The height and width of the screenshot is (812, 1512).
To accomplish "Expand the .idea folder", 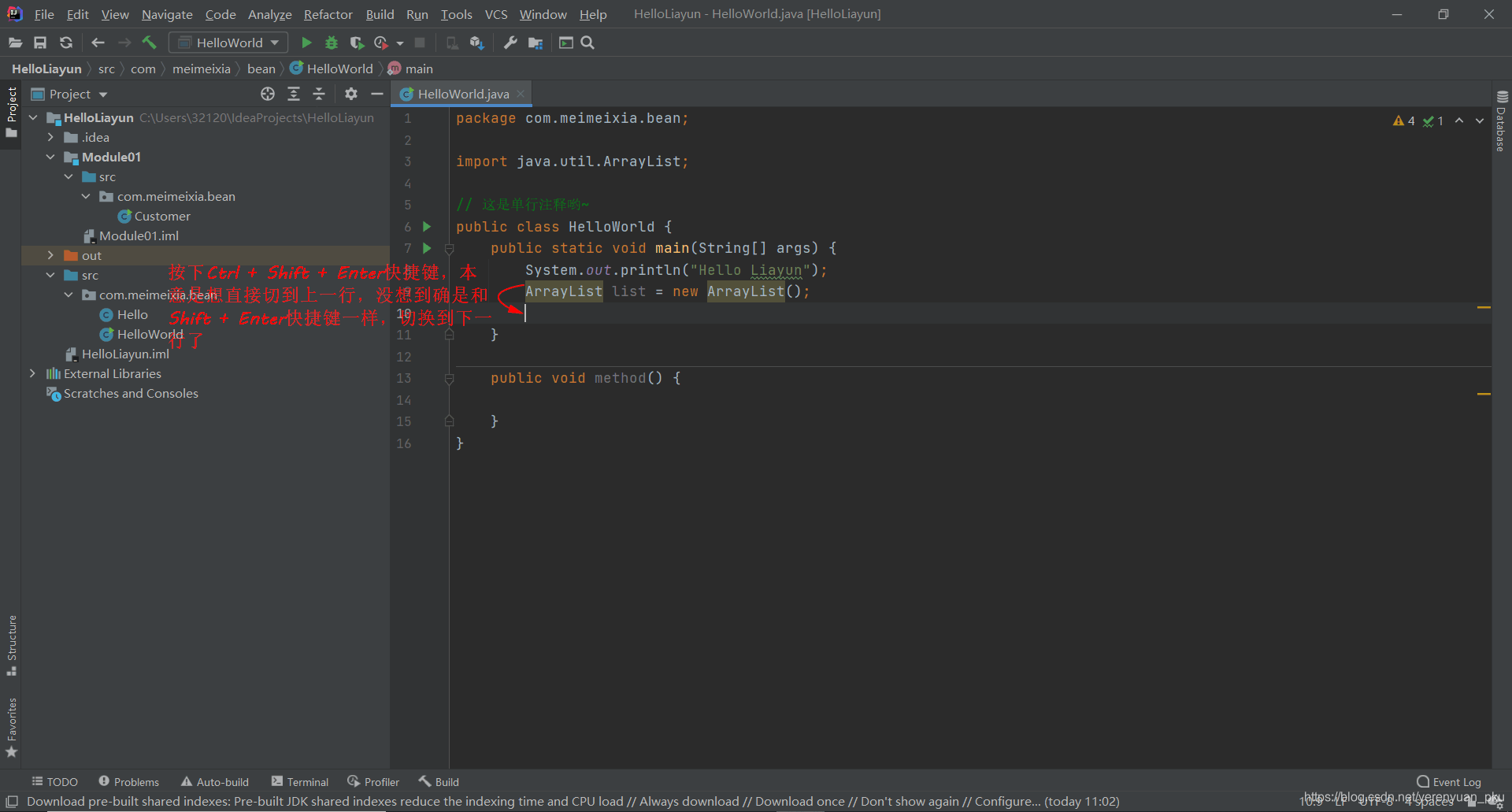I will [x=50, y=137].
